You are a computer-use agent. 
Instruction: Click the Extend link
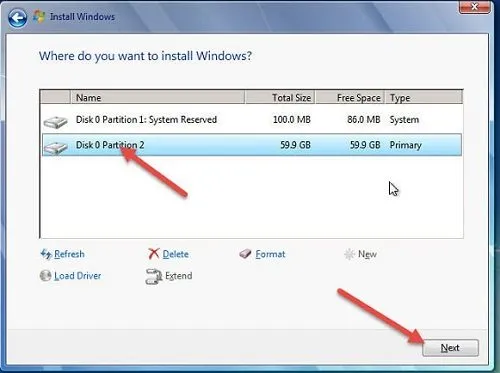[x=179, y=276]
